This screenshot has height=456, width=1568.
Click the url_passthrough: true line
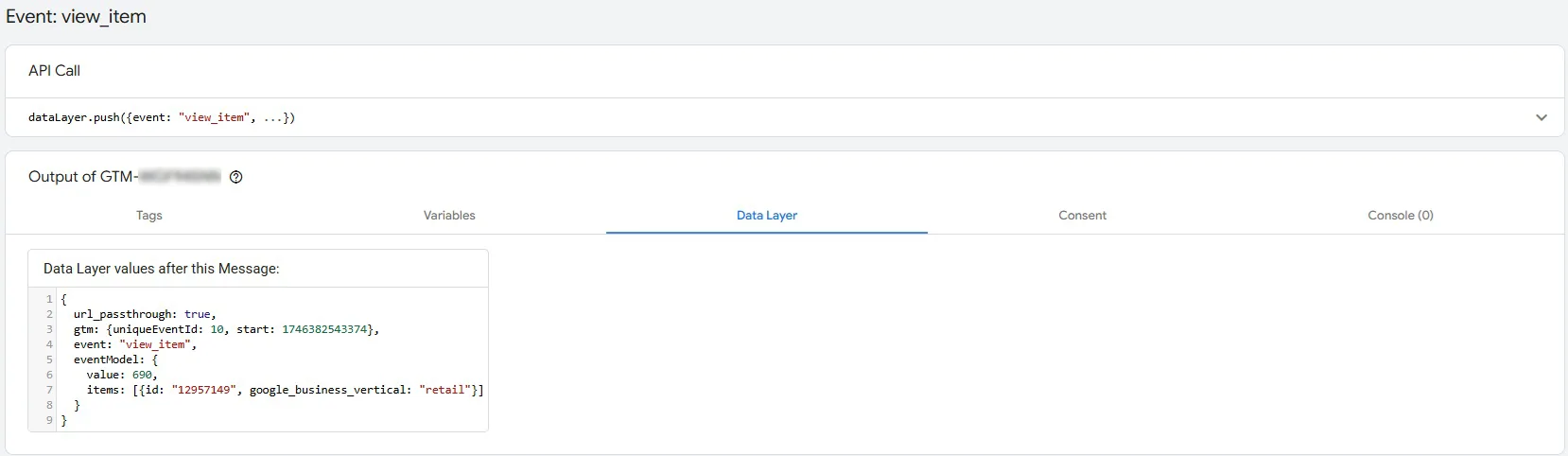tap(145, 314)
